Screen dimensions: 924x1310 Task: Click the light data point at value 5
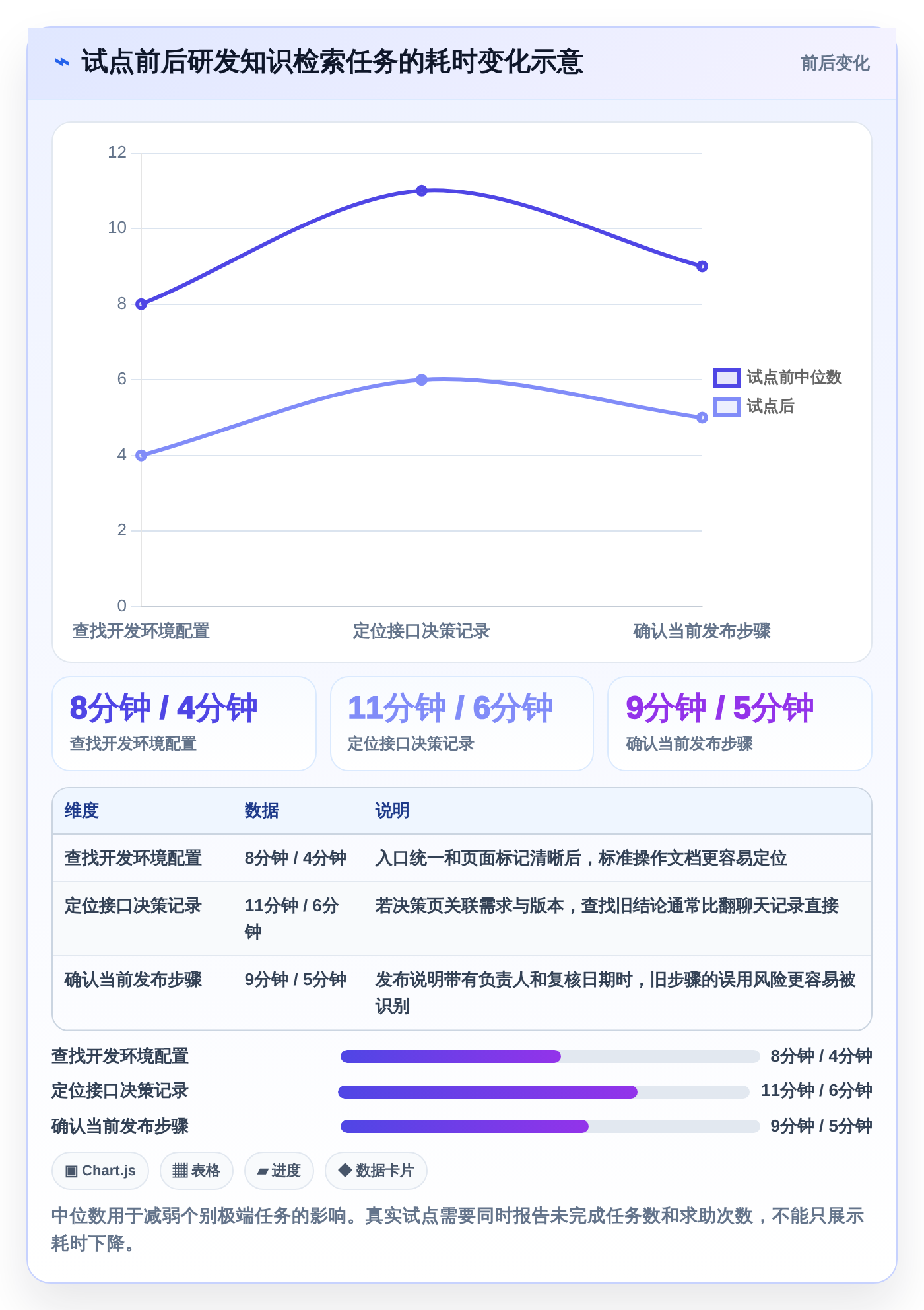point(702,418)
